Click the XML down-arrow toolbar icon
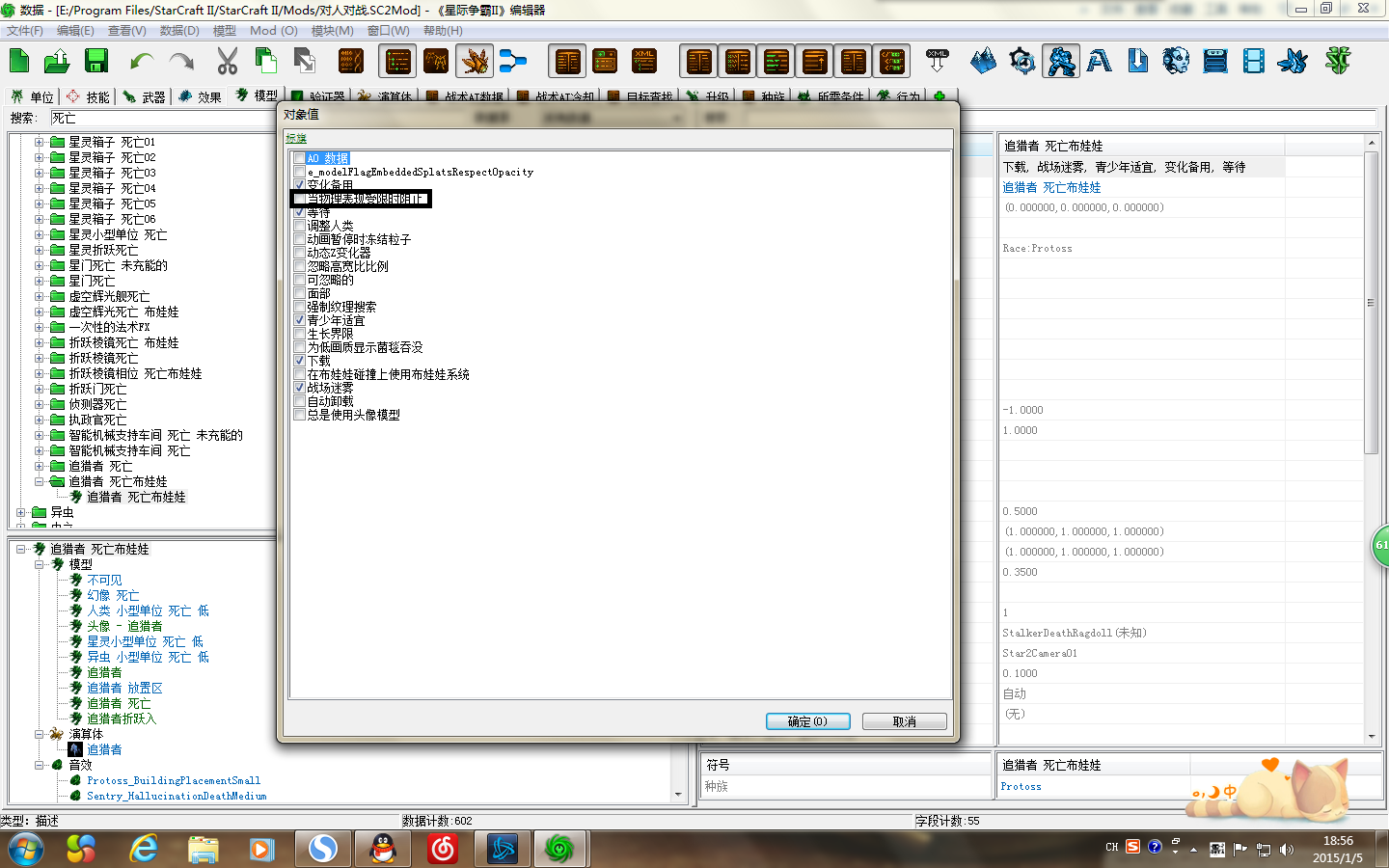Screen dimensions: 1389x868 938,61
